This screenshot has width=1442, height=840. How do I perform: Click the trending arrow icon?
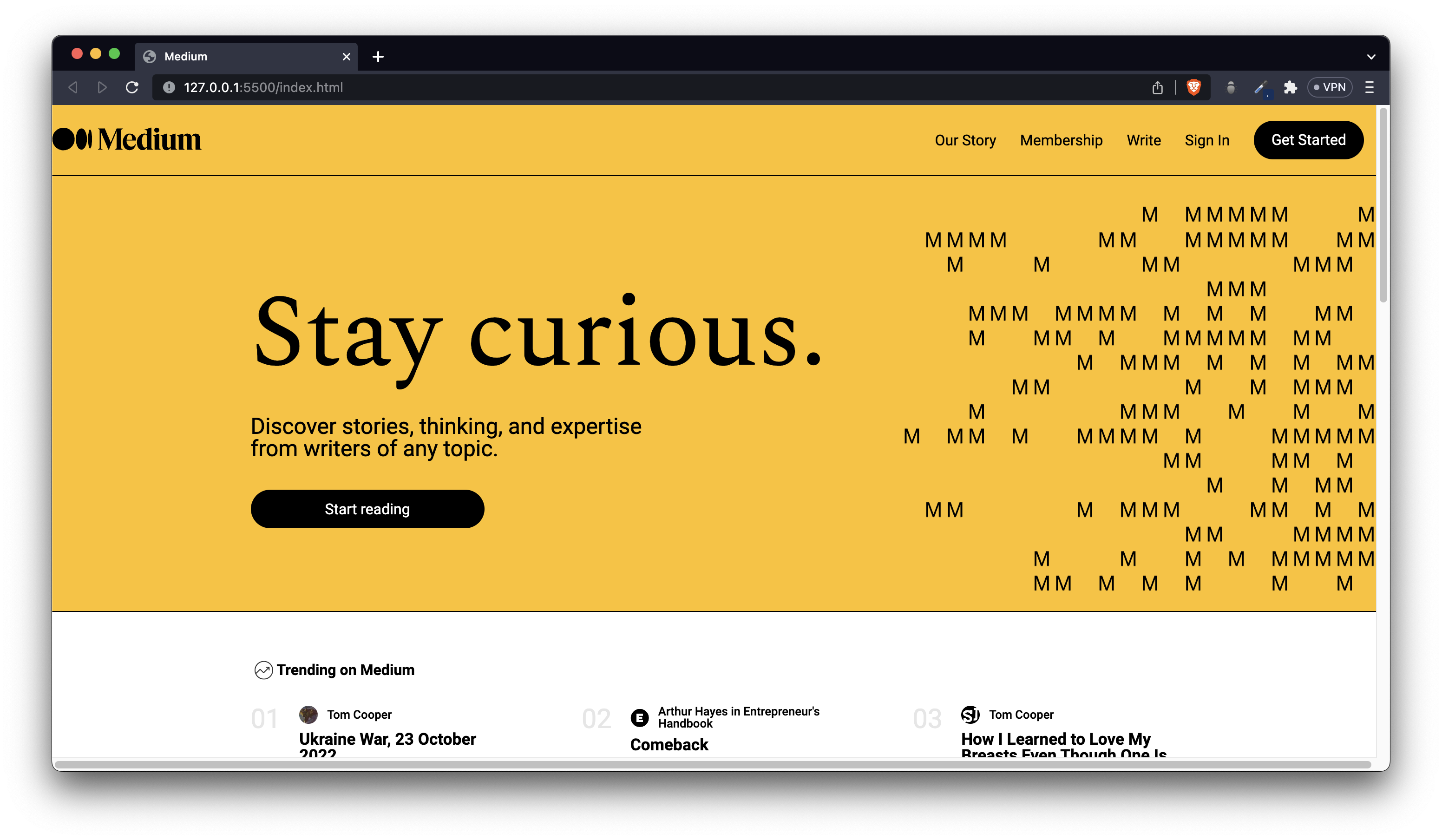click(x=263, y=670)
